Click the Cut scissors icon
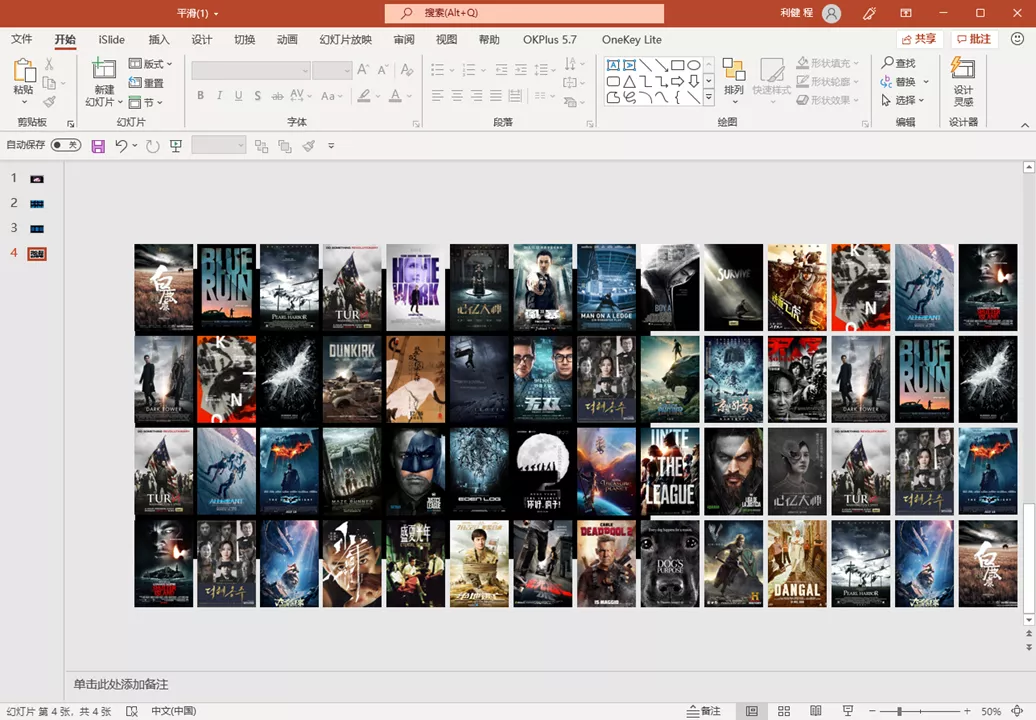 point(49,64)
